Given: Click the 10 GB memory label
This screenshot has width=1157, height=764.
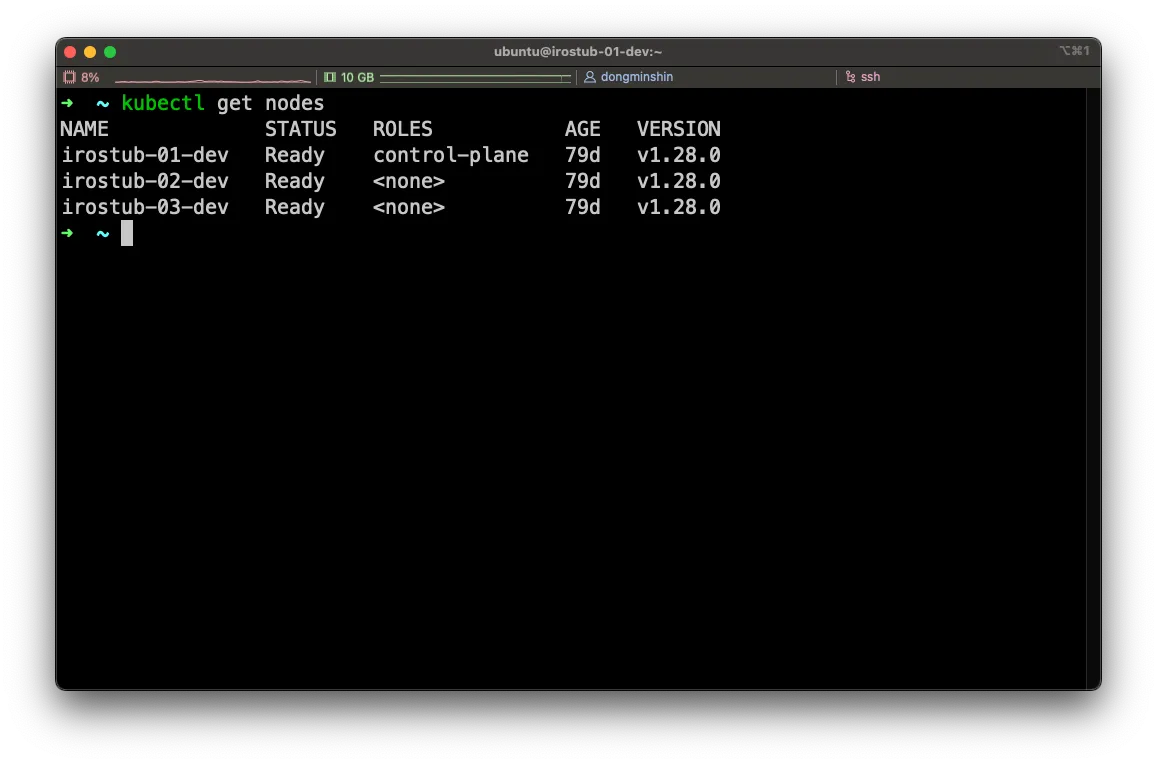Looking at the screenshot, I should pos(357,77).
